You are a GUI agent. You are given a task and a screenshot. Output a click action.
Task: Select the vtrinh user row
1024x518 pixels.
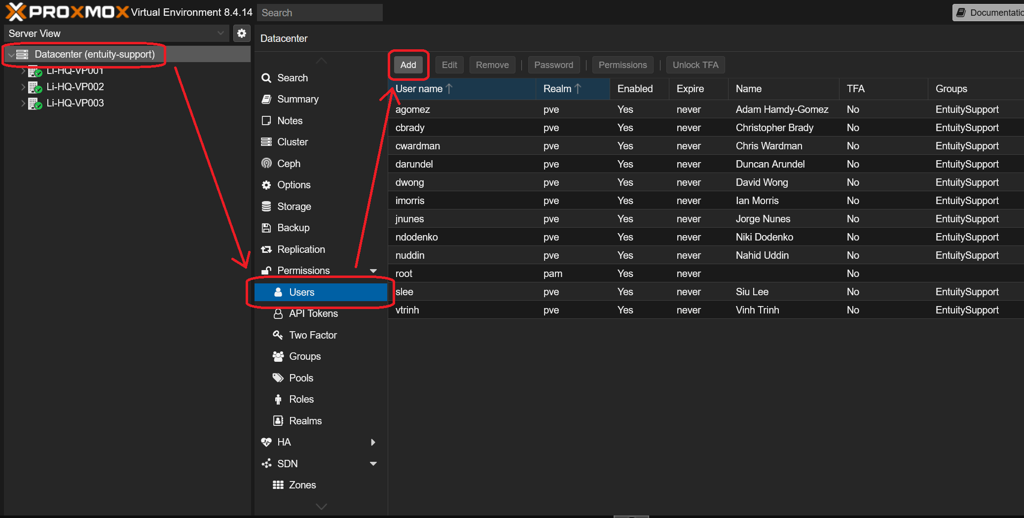[x=706, y=310]
